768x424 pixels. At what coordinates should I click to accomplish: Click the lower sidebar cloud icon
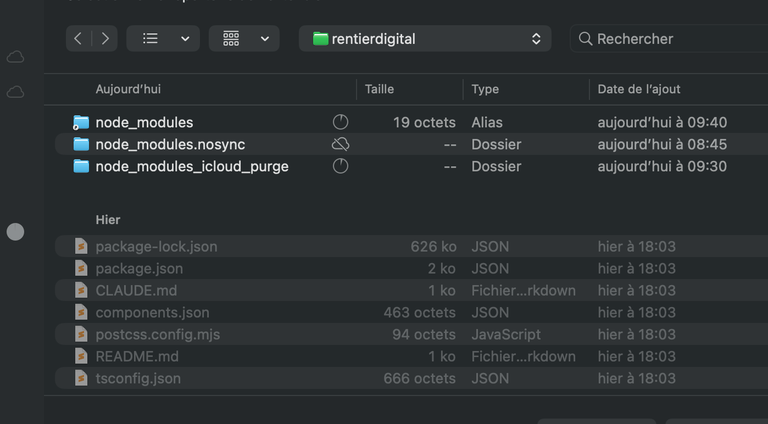pyautogui.click(x=15, y=92)
